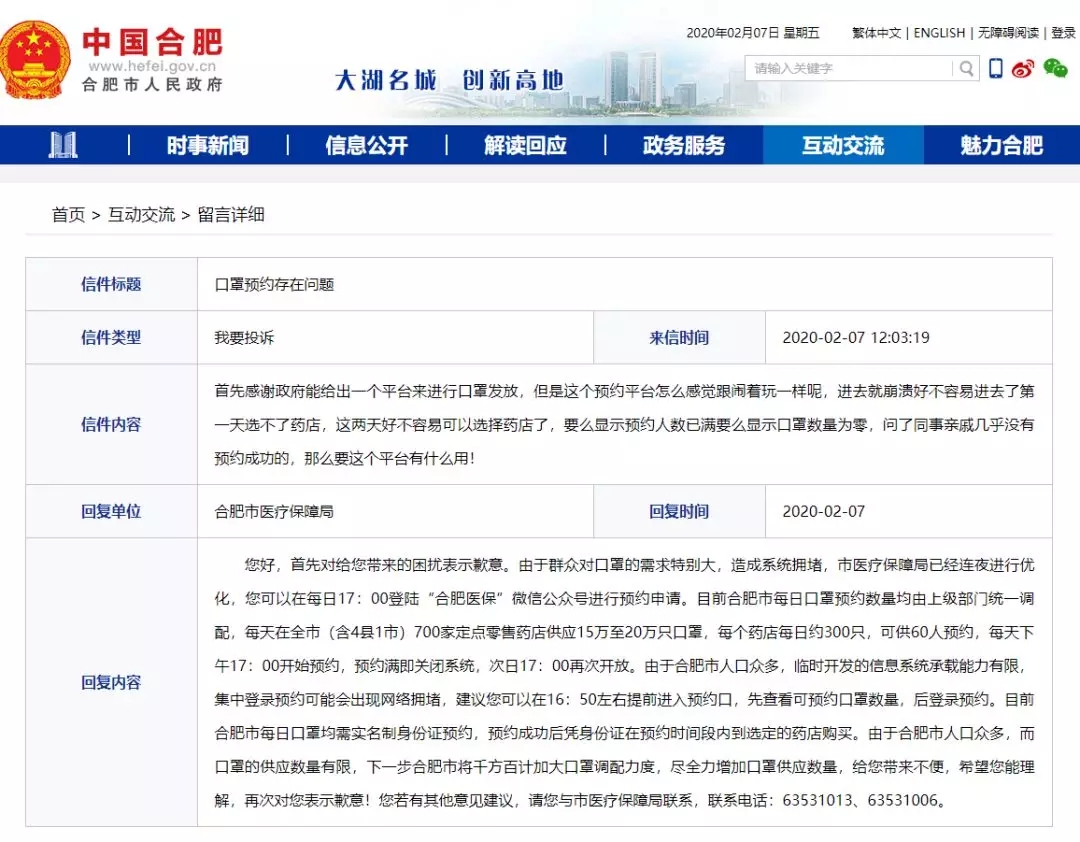1080x842 pixels.
Task: Open the 信息公开 menu
Action: (366, 145)
